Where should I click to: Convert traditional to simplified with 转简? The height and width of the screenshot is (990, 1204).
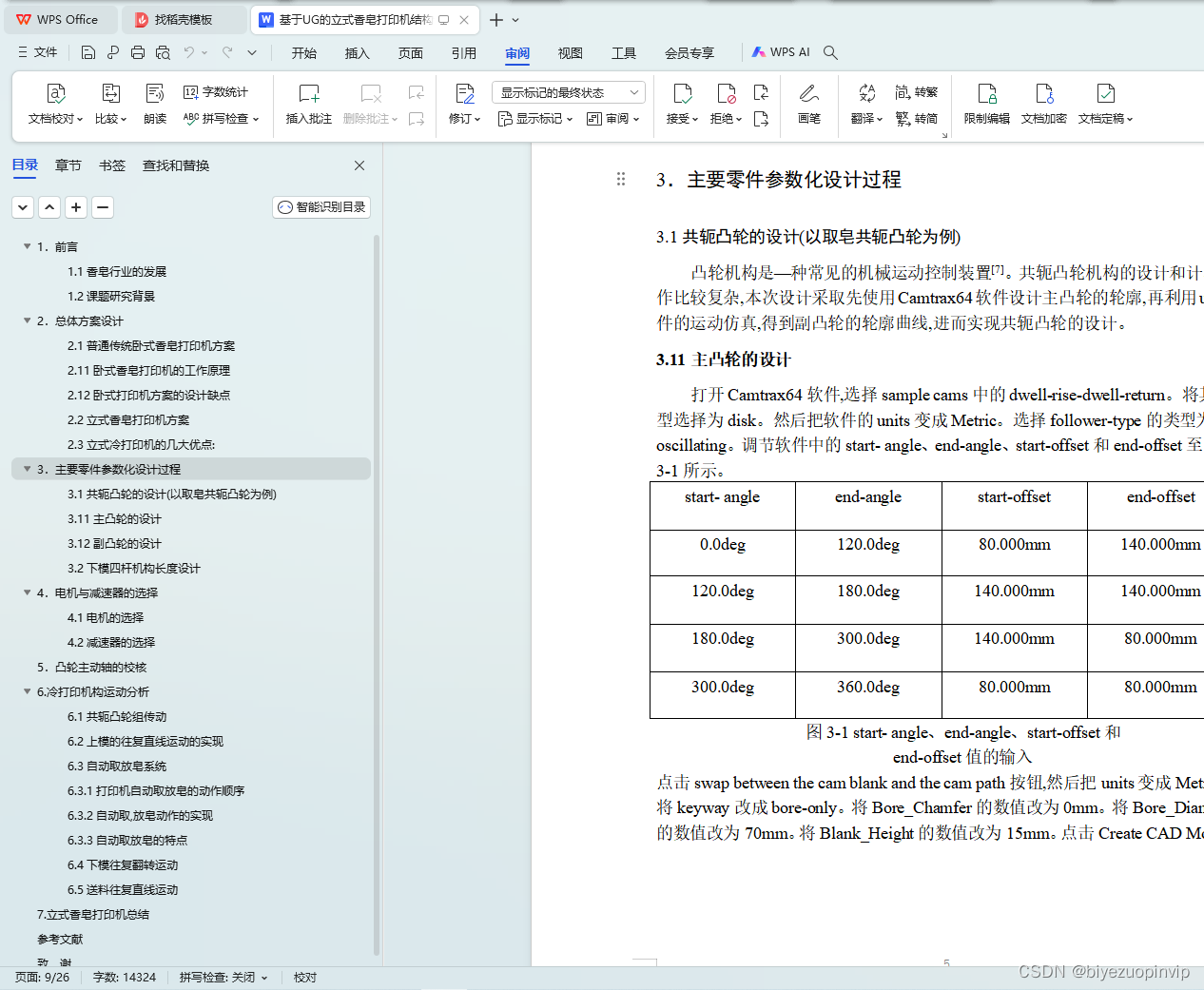pyautogui.click(x=917, y=119)
